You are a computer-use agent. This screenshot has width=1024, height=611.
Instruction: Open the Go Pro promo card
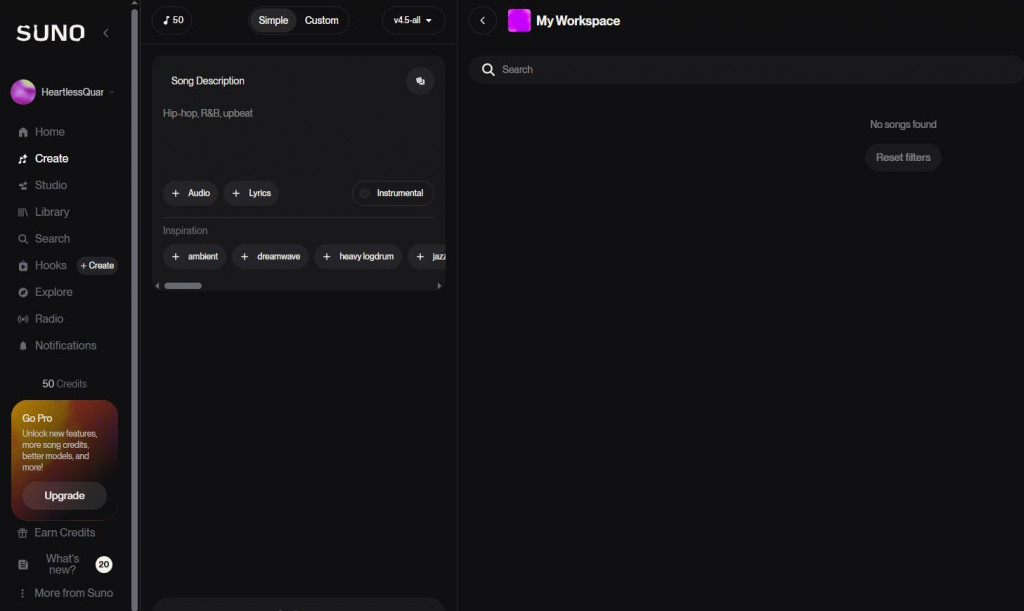click(x=64, y=460)
